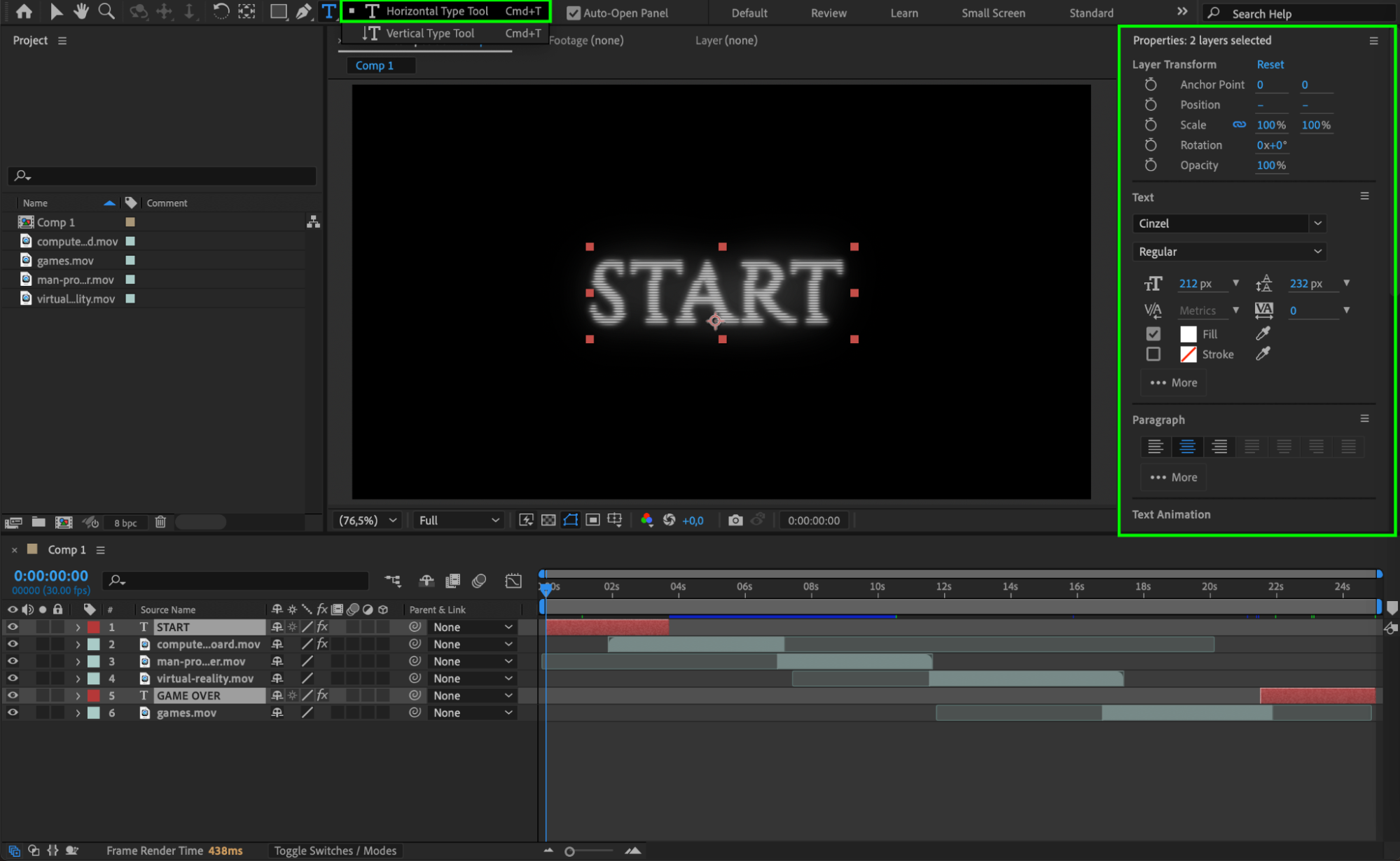Uncheck the Auto-Open Panel checkbox
Viewport: 1400px width, 861px height.
pos(574,13)
